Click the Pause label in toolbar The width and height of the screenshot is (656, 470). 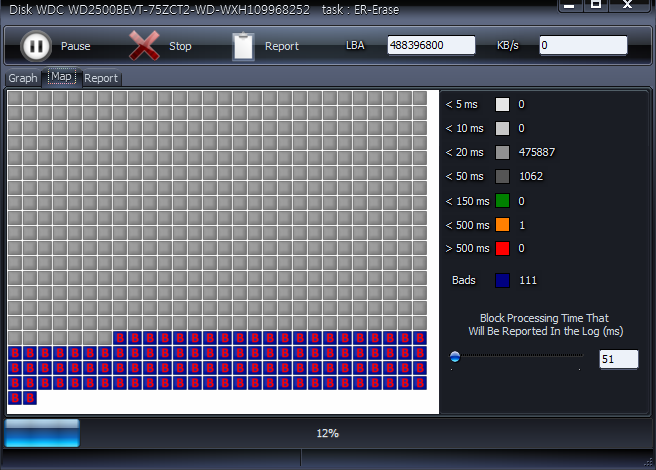[x=76, y=46]
